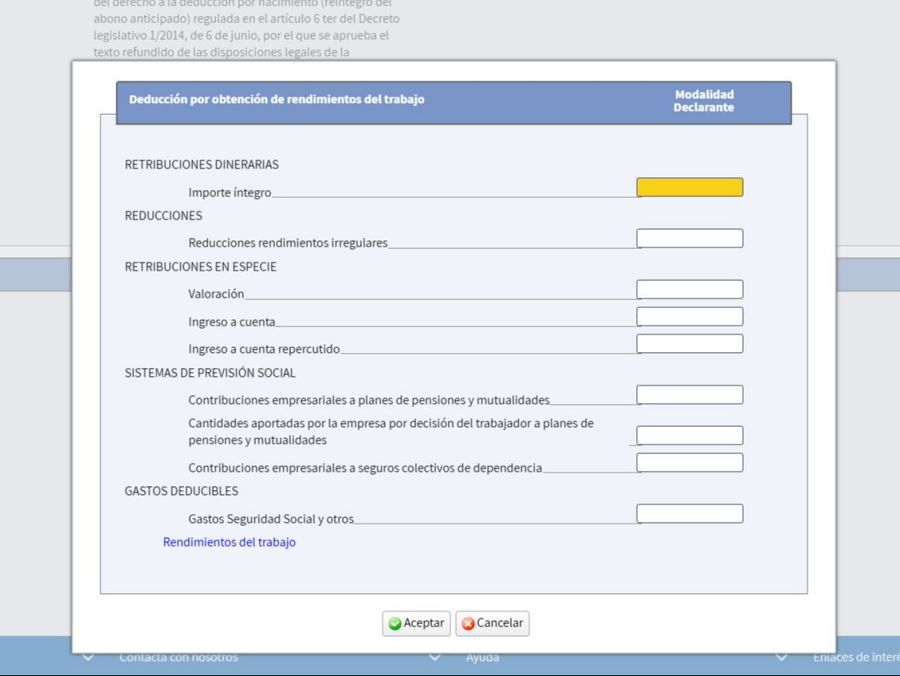Expand the Contacta con nosotros footer chevron

(x=88, y=657)
